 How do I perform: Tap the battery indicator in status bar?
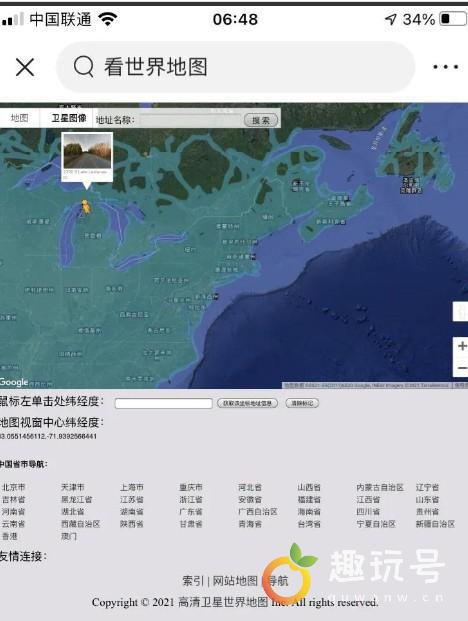[x=453, y=19]
